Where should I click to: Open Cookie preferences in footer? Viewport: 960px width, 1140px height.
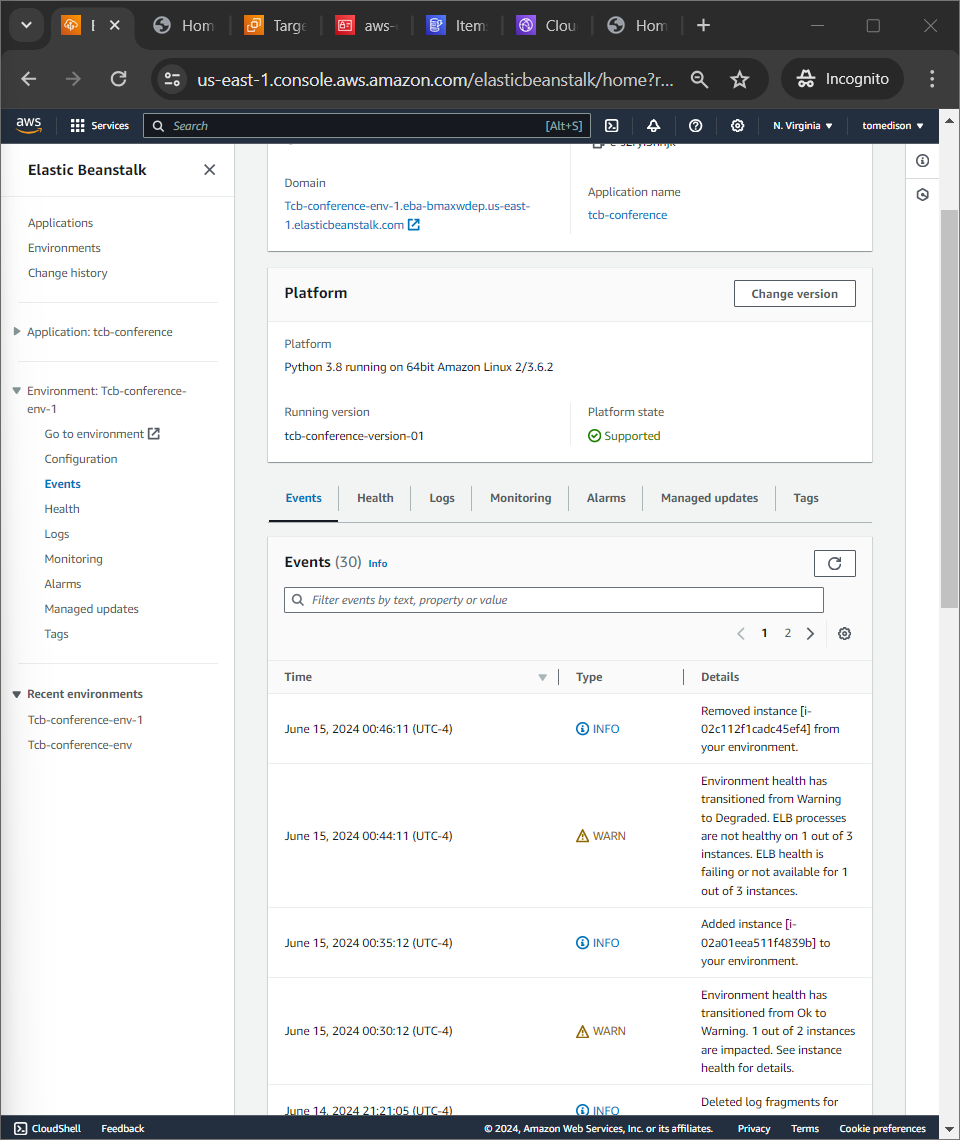(882, 1128)
